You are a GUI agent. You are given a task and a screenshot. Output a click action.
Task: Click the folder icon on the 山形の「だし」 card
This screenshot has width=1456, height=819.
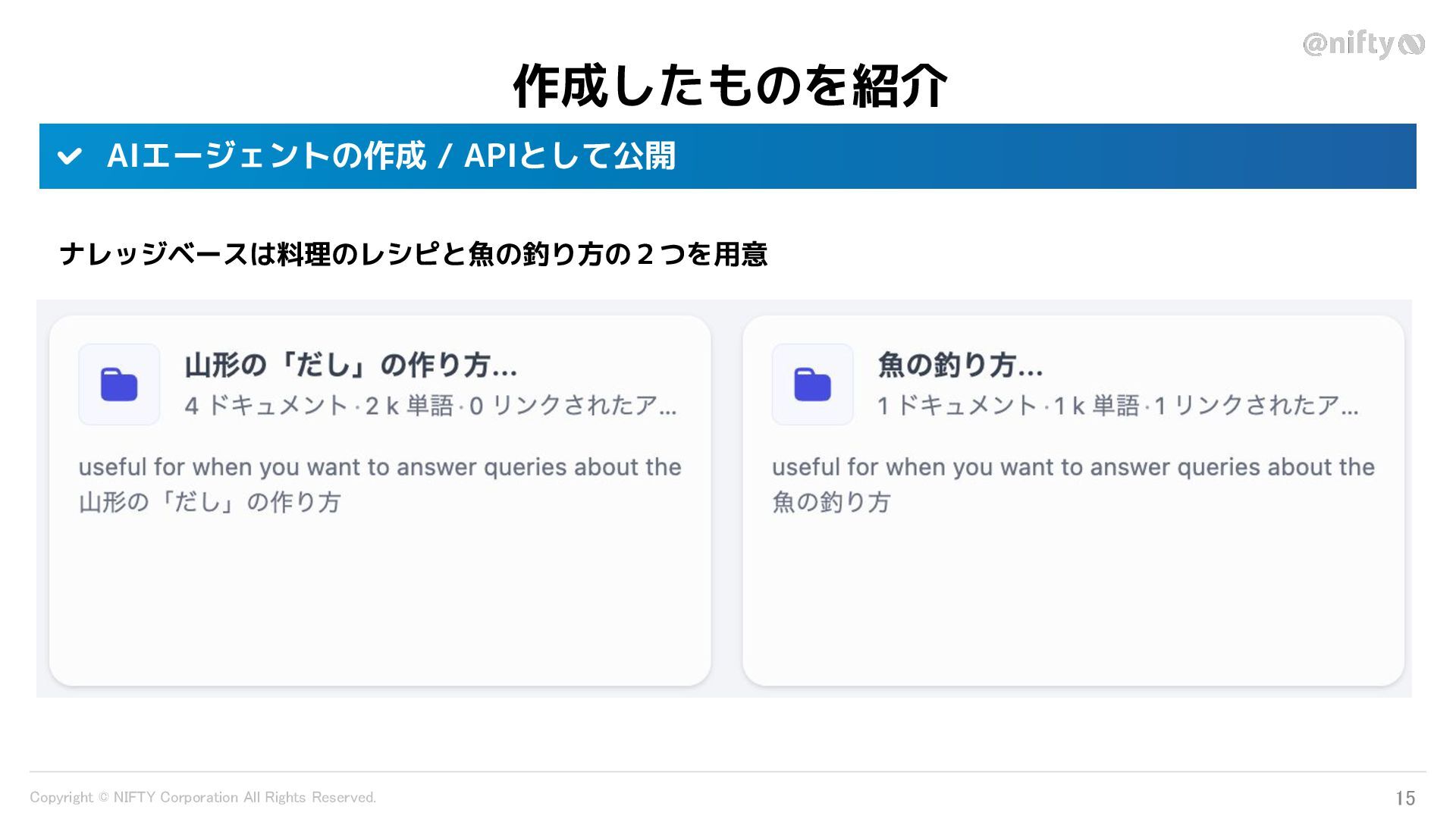[119, 384]
